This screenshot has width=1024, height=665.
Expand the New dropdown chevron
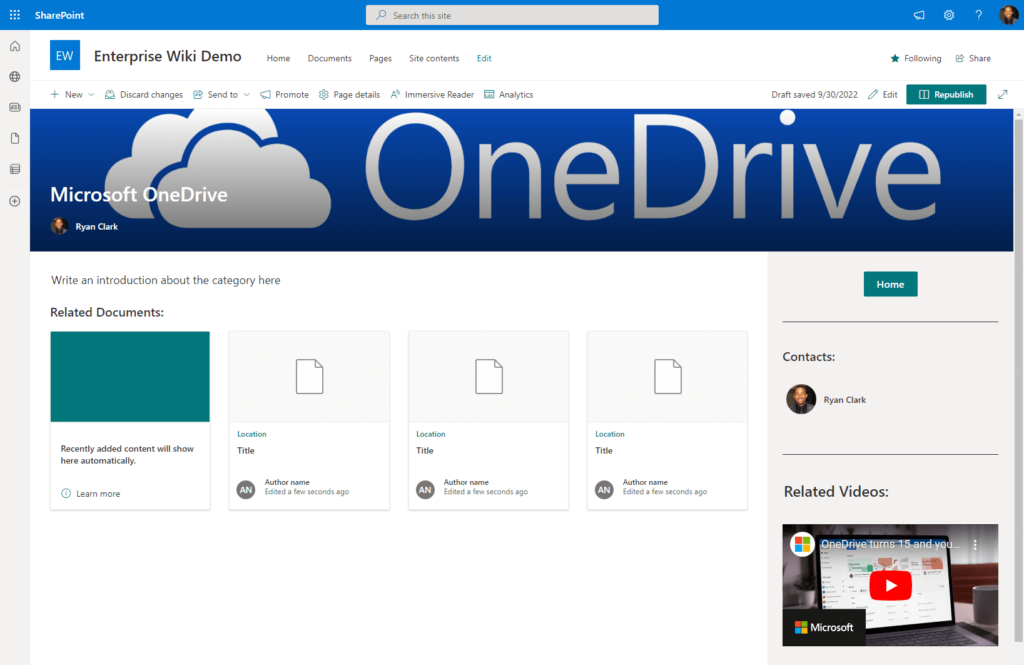pos(91,95)
